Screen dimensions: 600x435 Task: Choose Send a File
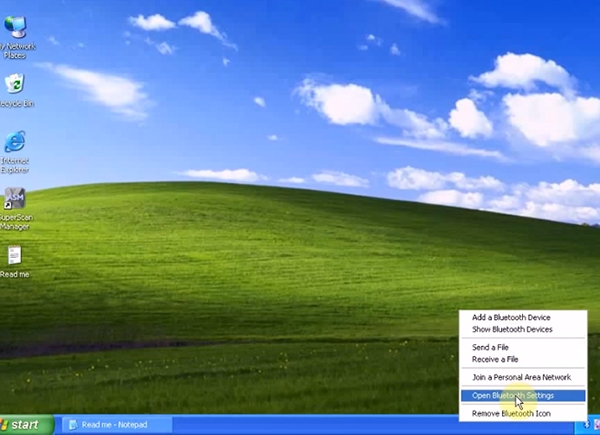523,347
